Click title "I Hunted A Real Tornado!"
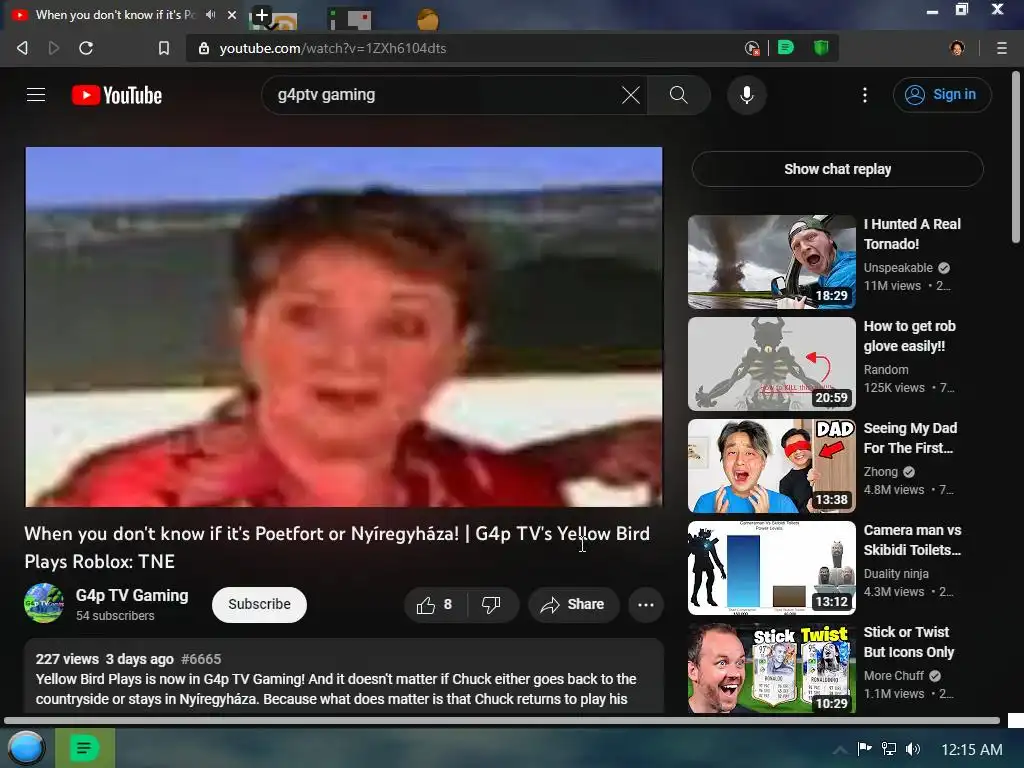The image size is (1024, 768). point(912,234)
